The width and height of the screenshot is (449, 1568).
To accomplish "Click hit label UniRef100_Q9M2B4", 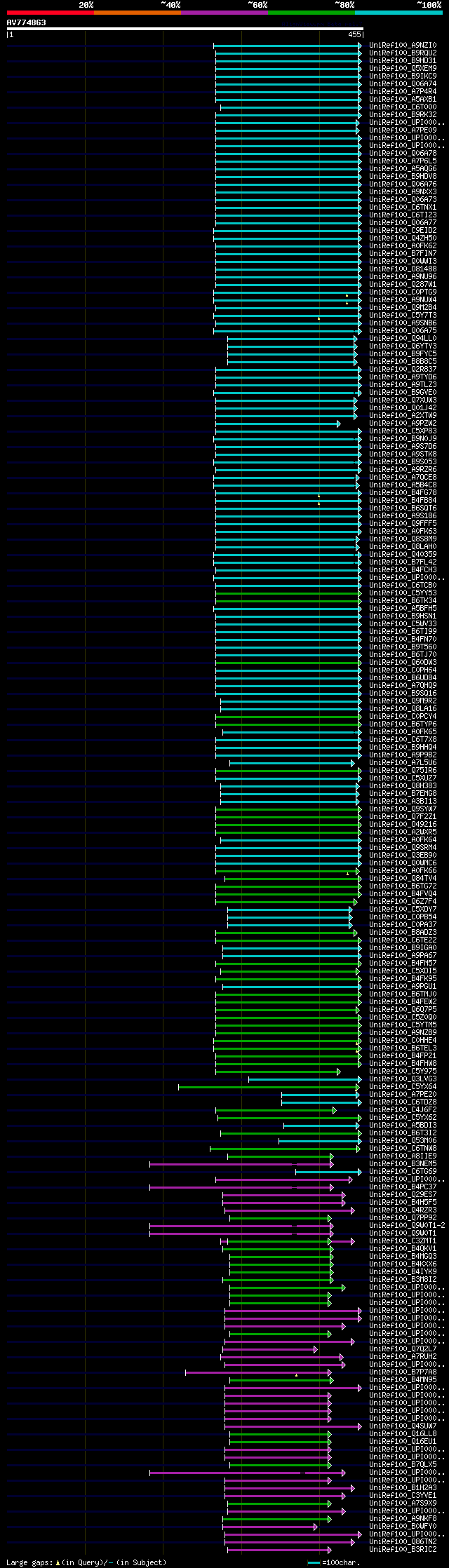I will 403,308.
